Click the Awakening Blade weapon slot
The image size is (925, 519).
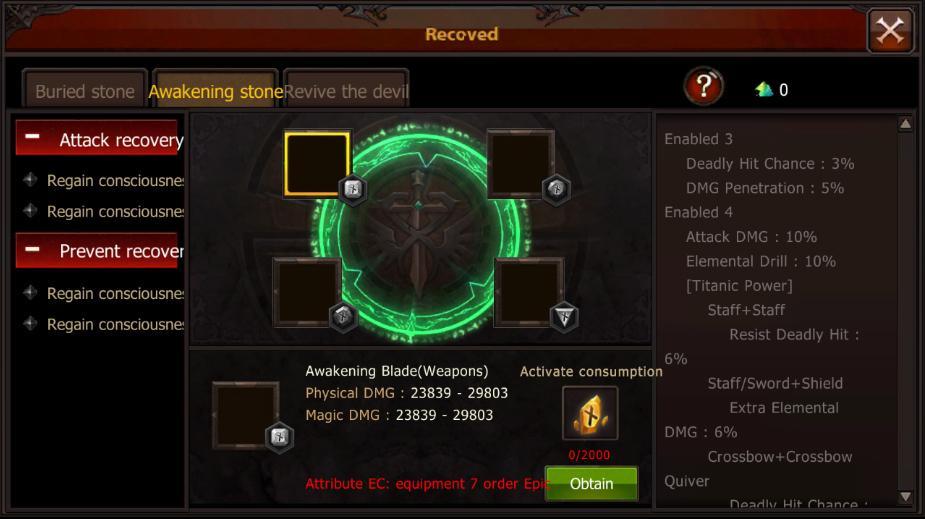click(x=245, y=415)
